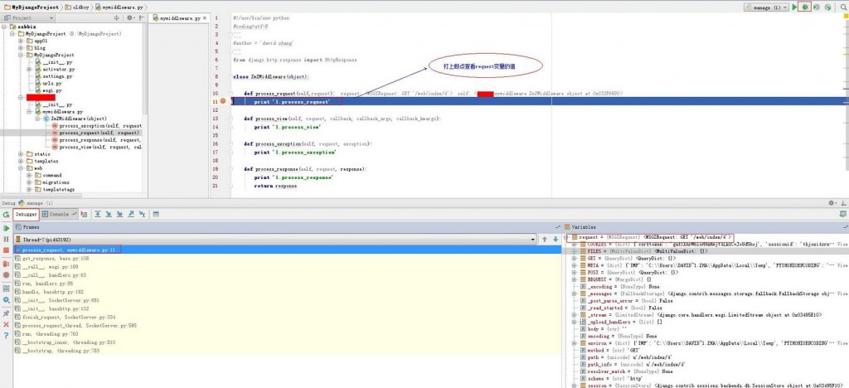This screenshot has width=849, height=388.
Task: Open settings.py in project tree
Action: (53, 76)
